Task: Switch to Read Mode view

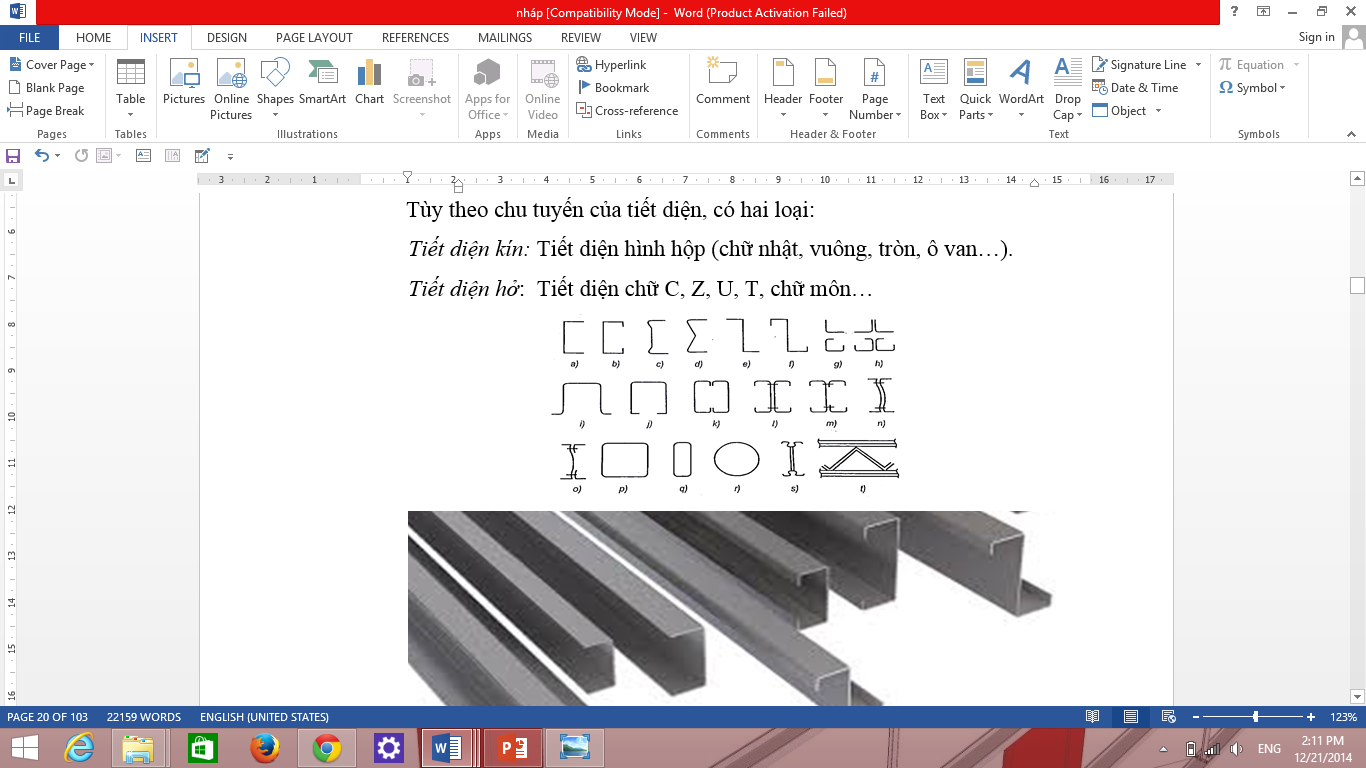Action: click(1093, 717)
